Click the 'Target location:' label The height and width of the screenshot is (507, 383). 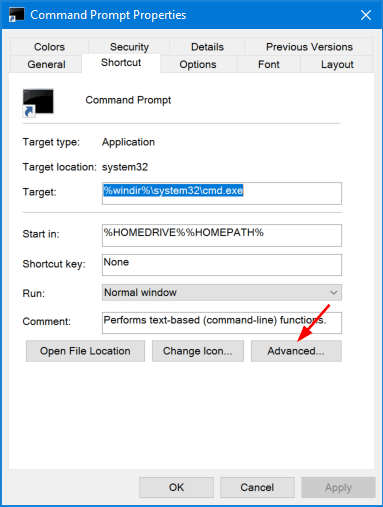click(x=60, y=167)
